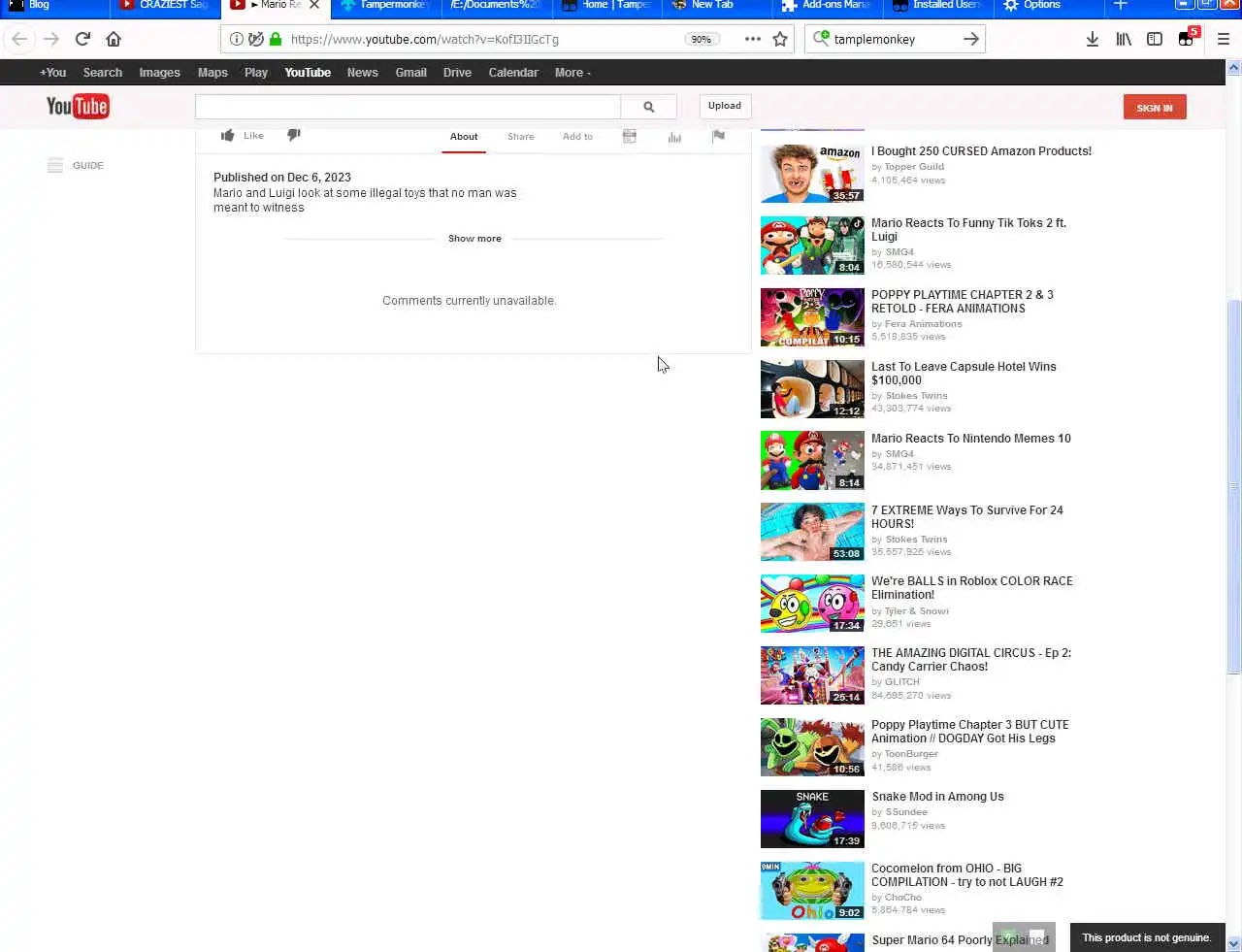Open a new browser tab
This screenshot has width=1242, height=952.
click(1121, 5)
